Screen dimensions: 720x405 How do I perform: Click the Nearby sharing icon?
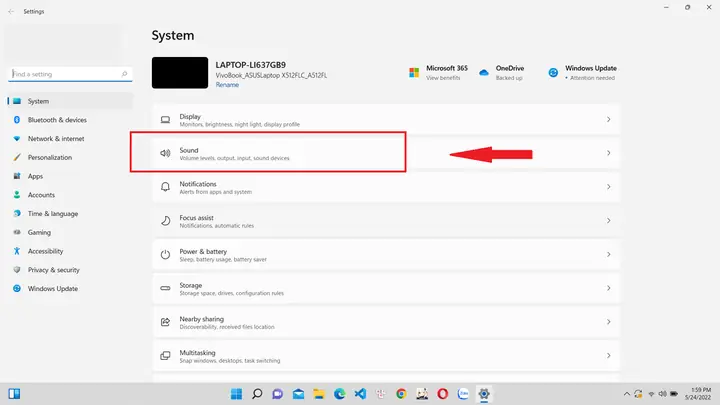click(x=165, y=322)
